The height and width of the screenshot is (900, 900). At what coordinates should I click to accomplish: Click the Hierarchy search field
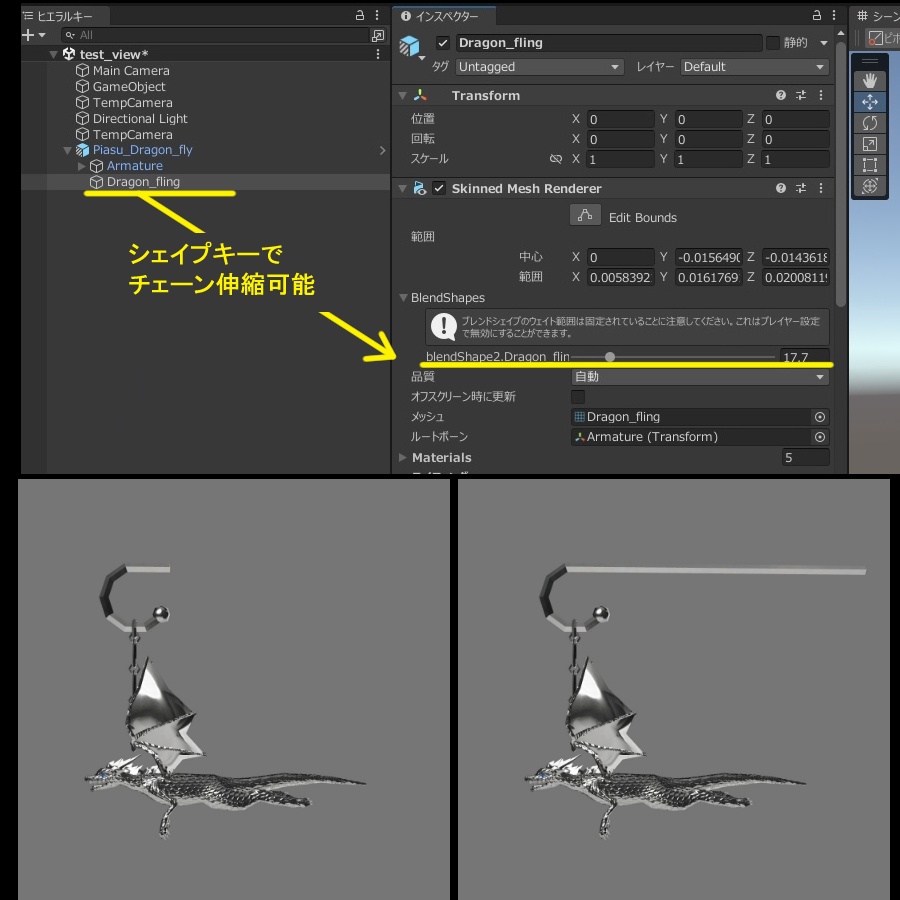[x=215, y=36]
